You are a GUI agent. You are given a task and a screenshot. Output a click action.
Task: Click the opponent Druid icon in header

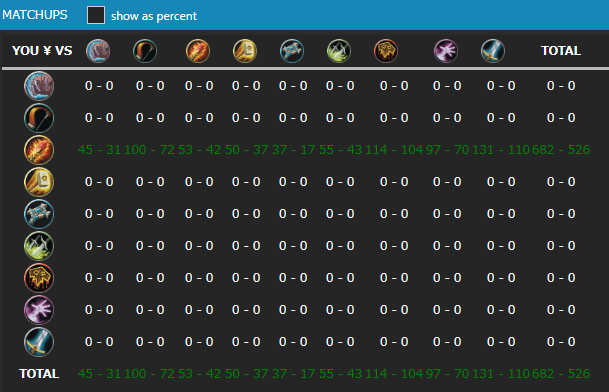click(98, 51)
